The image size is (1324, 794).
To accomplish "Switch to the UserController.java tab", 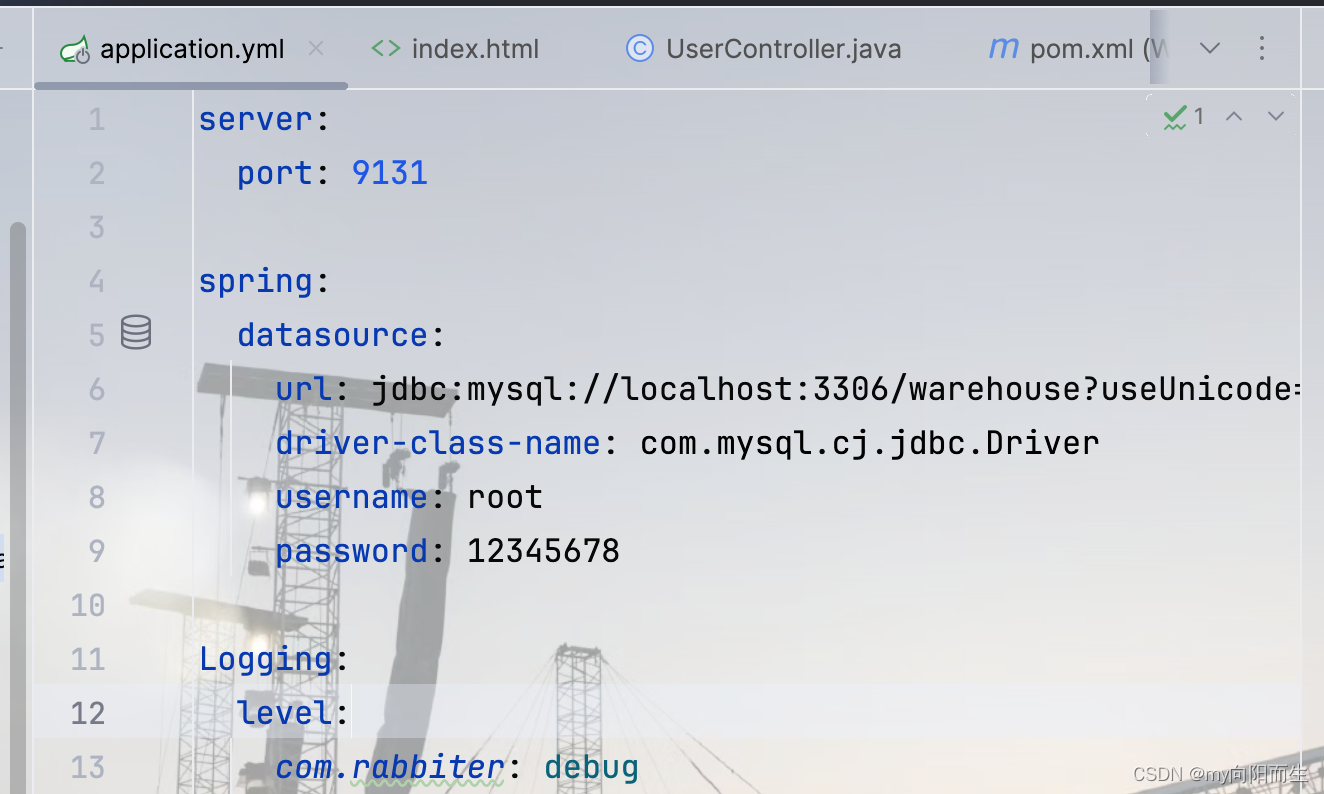I will click(784, 48).
